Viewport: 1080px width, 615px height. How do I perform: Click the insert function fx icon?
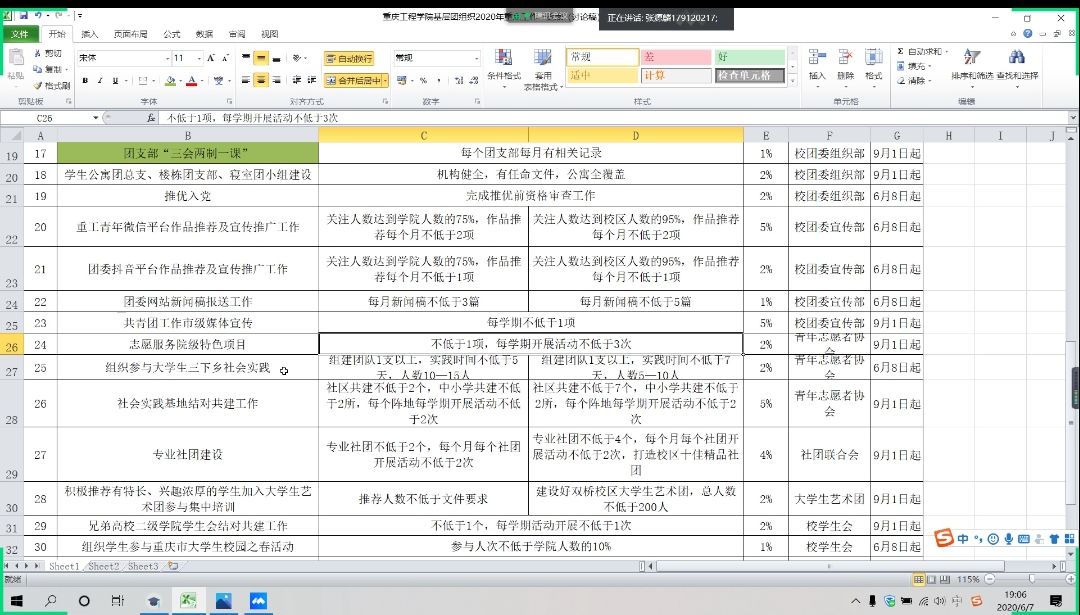point(150,118)
